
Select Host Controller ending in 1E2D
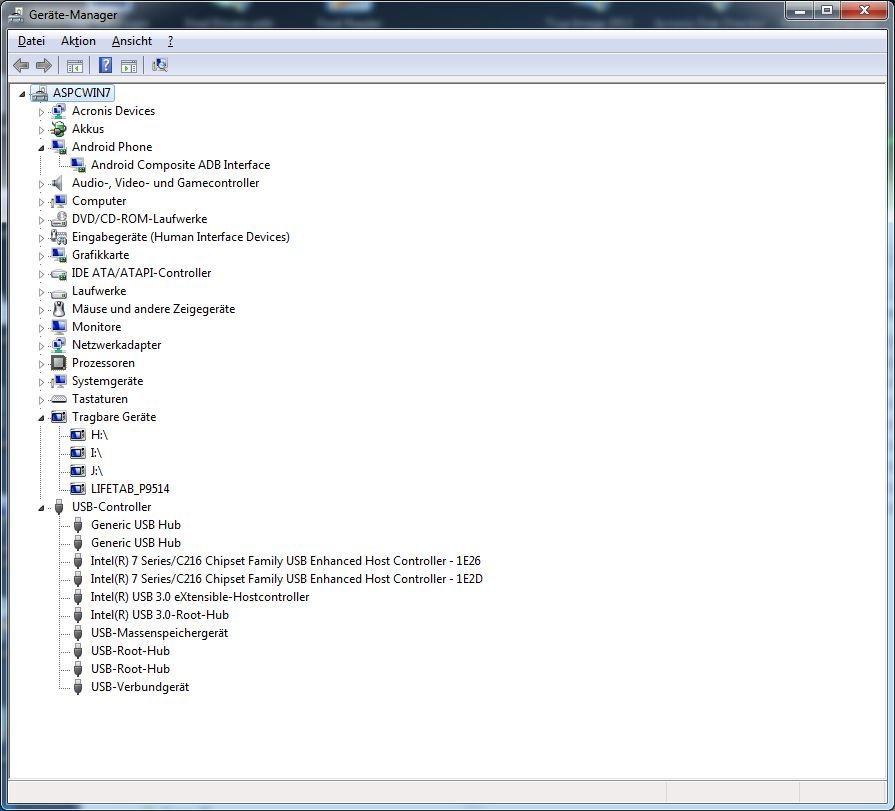tap(287, 579)
